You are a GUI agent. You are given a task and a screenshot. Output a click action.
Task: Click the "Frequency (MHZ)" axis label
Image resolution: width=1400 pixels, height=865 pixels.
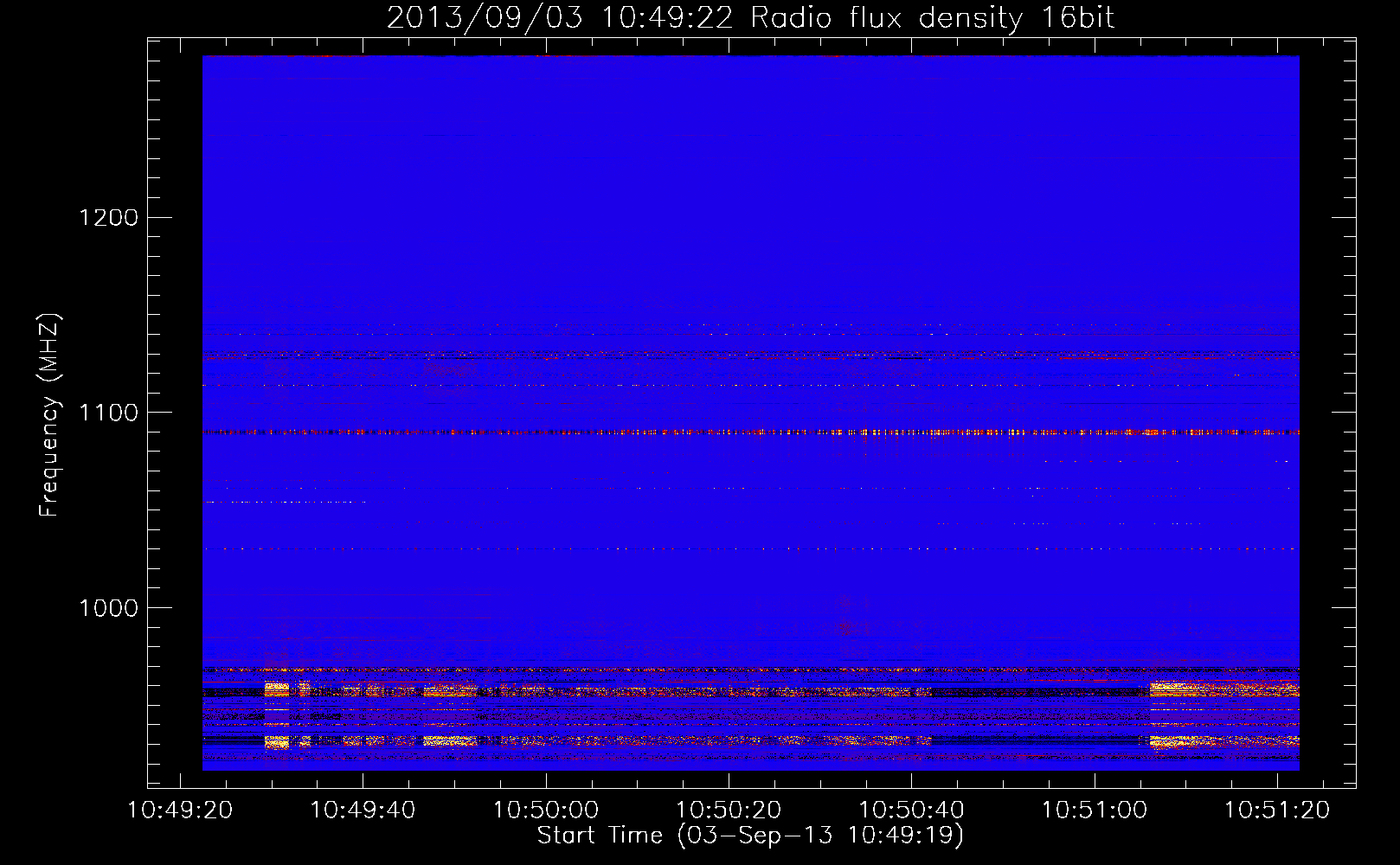tap(49, 415)
